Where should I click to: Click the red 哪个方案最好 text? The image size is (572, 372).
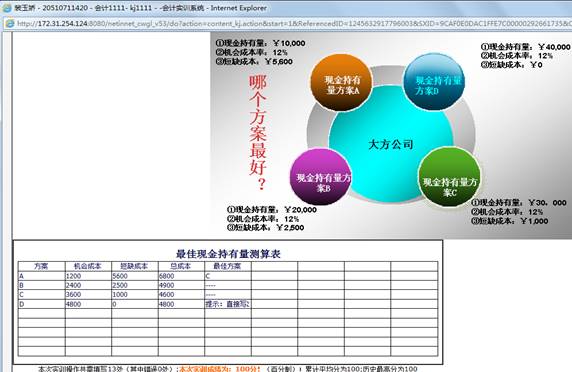point(258,133)
